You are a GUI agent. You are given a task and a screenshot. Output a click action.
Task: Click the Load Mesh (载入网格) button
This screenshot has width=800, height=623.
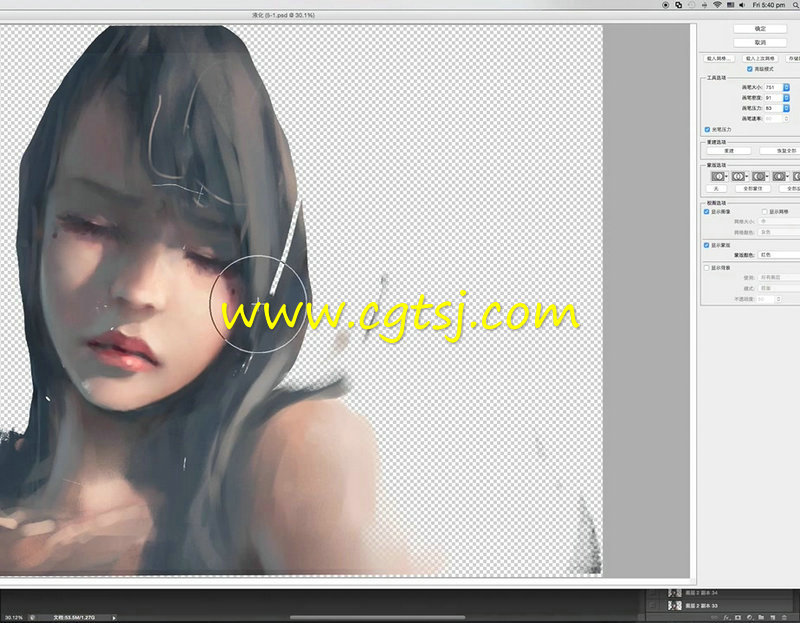719,59
